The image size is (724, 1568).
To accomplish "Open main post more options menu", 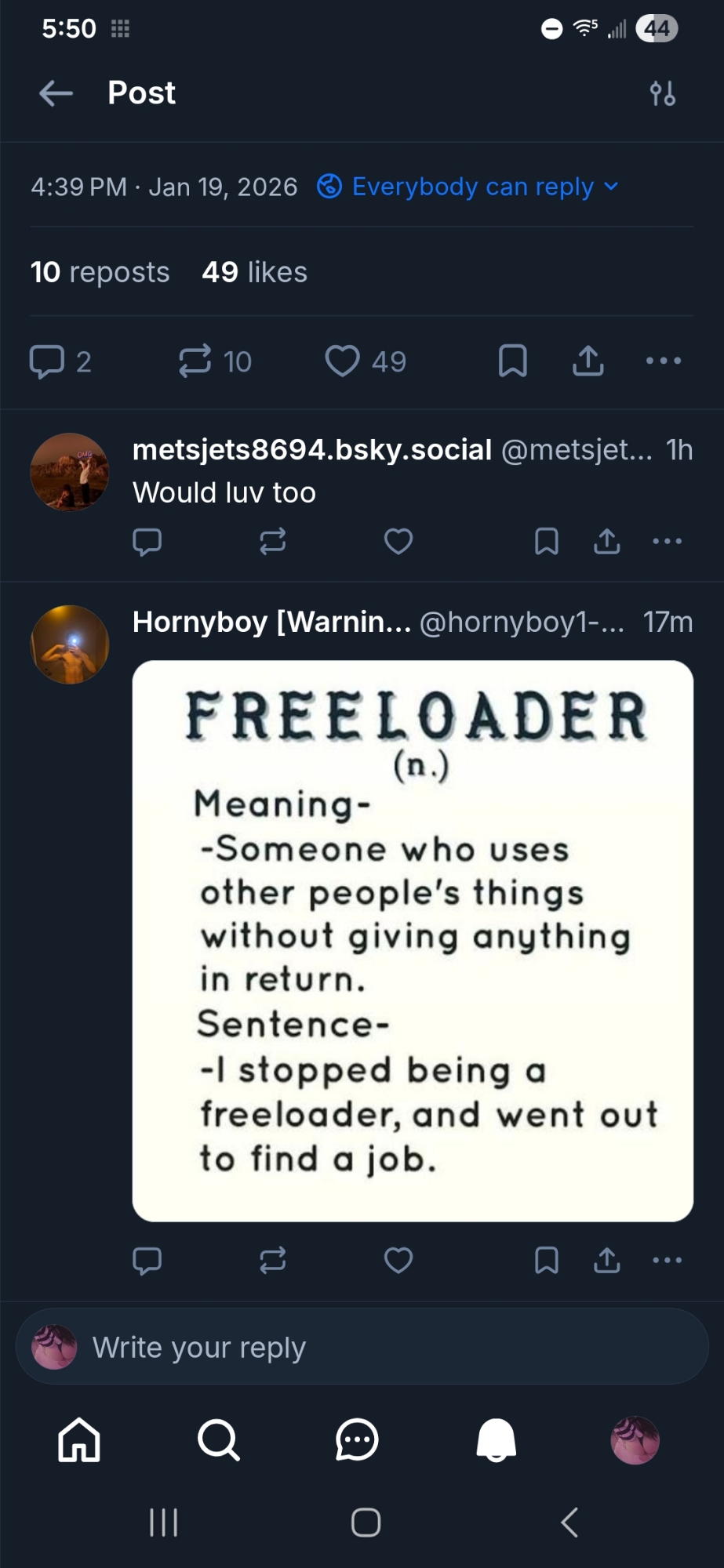I will [664, 361].
